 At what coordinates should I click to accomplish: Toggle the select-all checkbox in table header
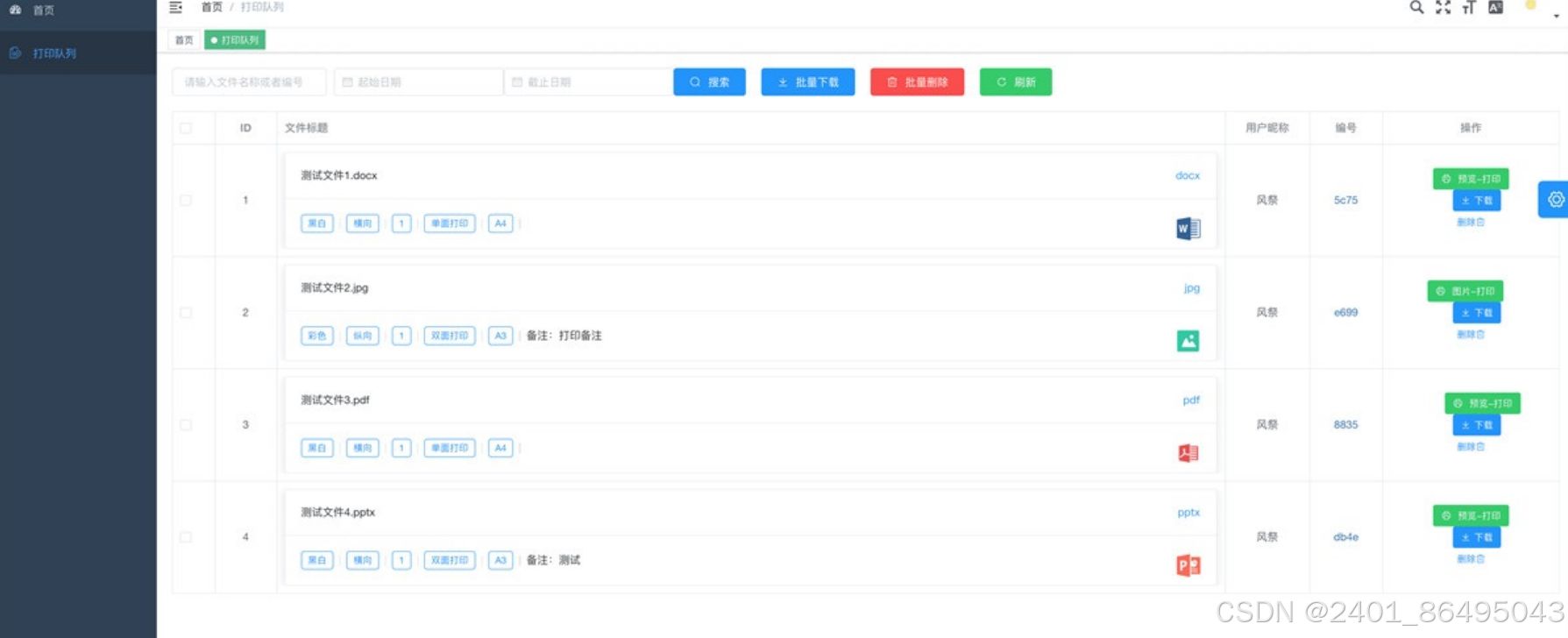pyautogui.click(x=186, y=128)
